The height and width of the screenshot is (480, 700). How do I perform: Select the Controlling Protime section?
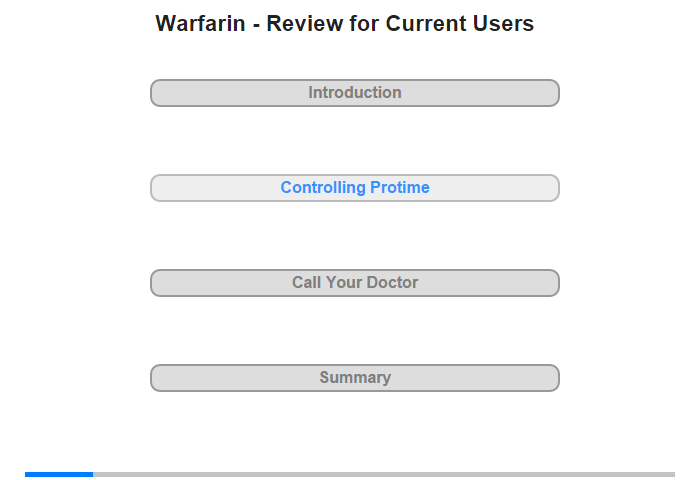point(354,188)
